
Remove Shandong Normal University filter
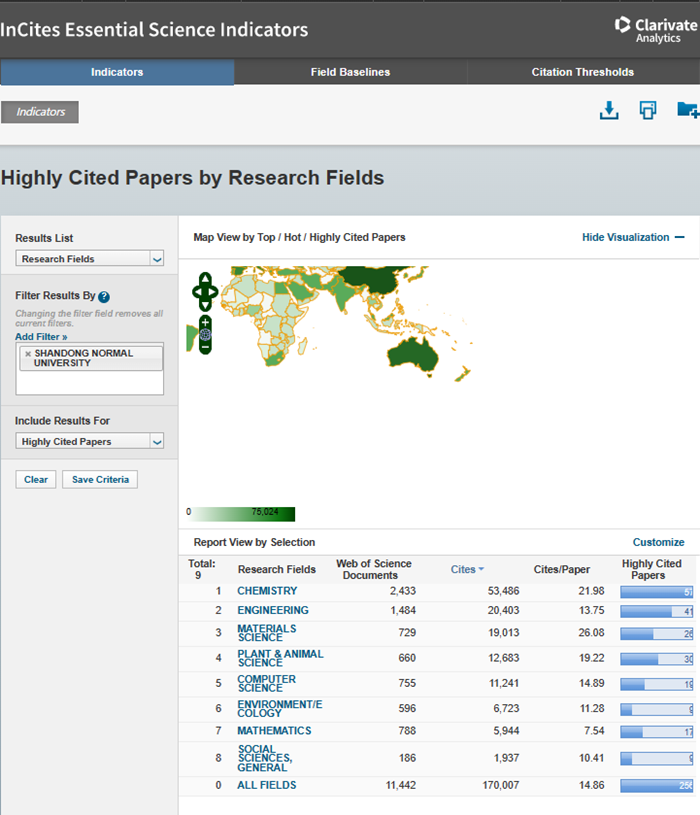click(x=27, y=354)
